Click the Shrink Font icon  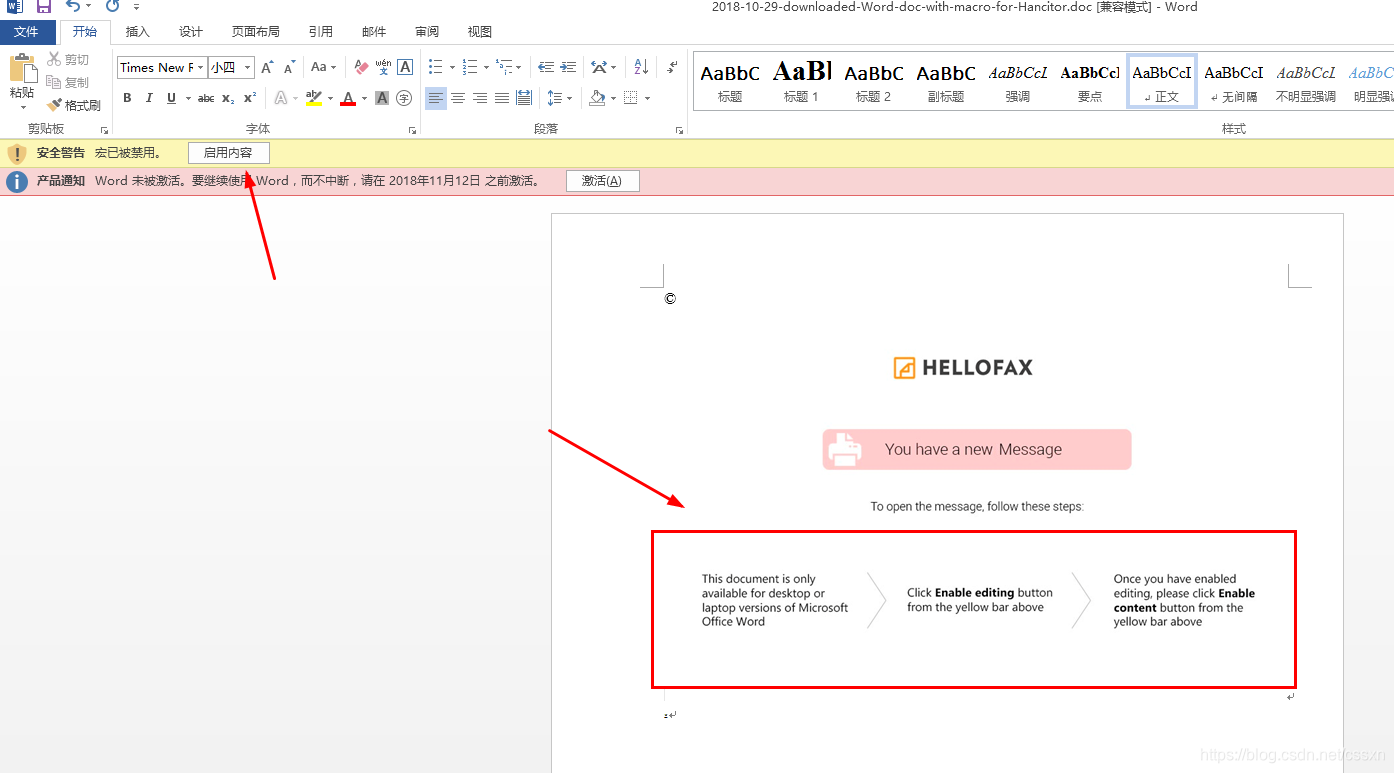[289, 68]
